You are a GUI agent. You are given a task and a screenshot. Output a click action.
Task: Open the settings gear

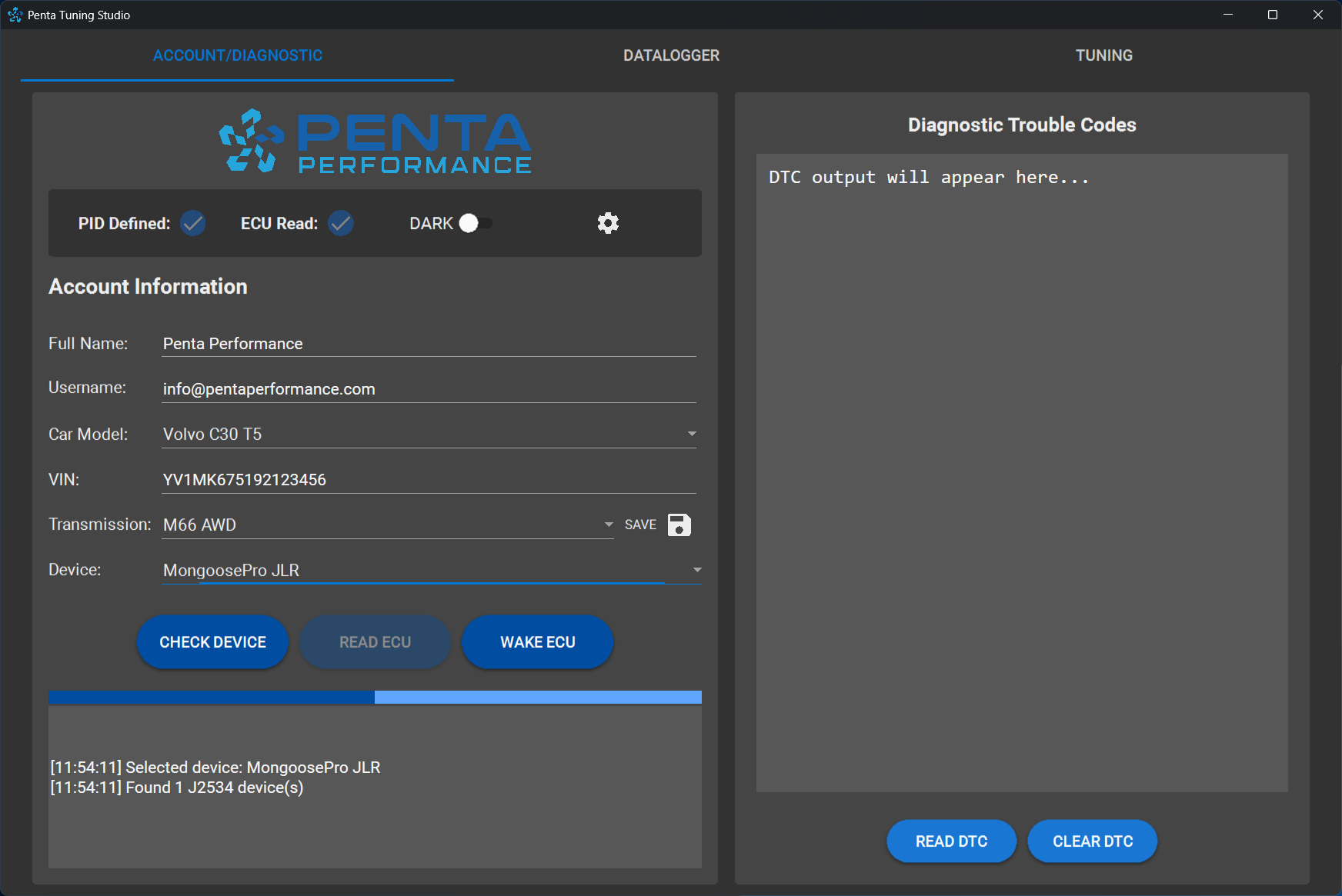(x=608, y=223)
